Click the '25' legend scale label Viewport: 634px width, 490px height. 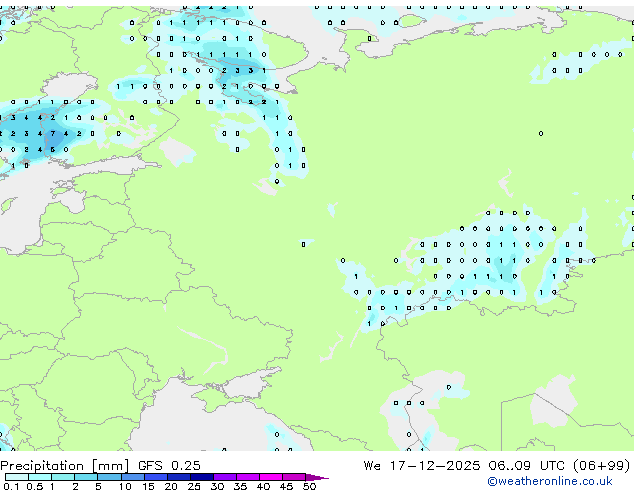(194, 486)
